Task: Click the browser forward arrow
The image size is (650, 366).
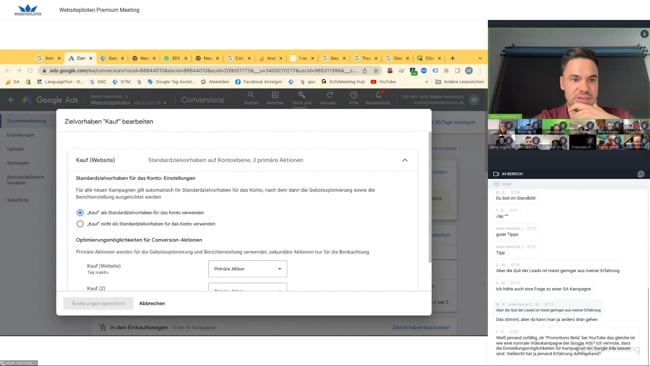Action: tap(19, 70)
